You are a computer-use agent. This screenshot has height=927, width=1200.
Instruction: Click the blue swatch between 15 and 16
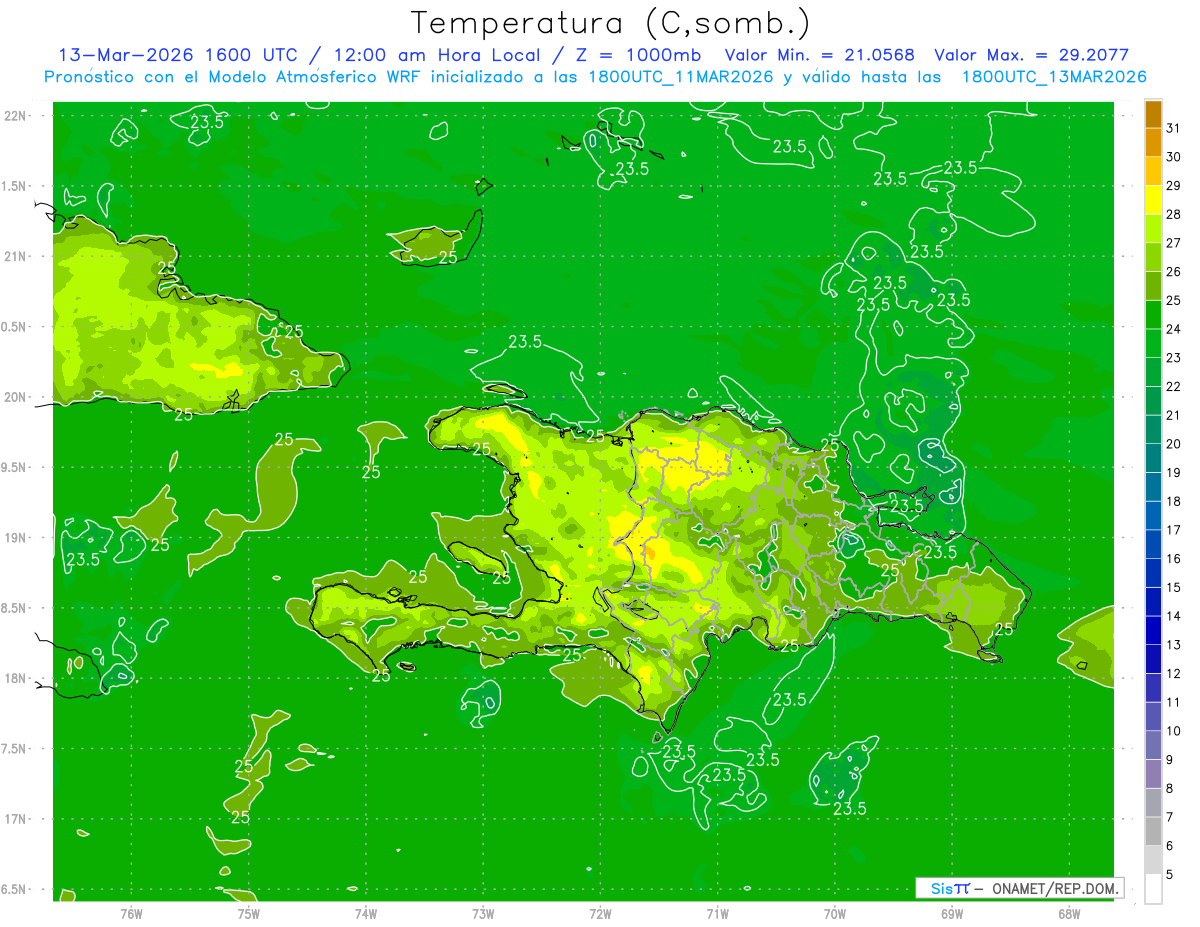pos(1154,573)
